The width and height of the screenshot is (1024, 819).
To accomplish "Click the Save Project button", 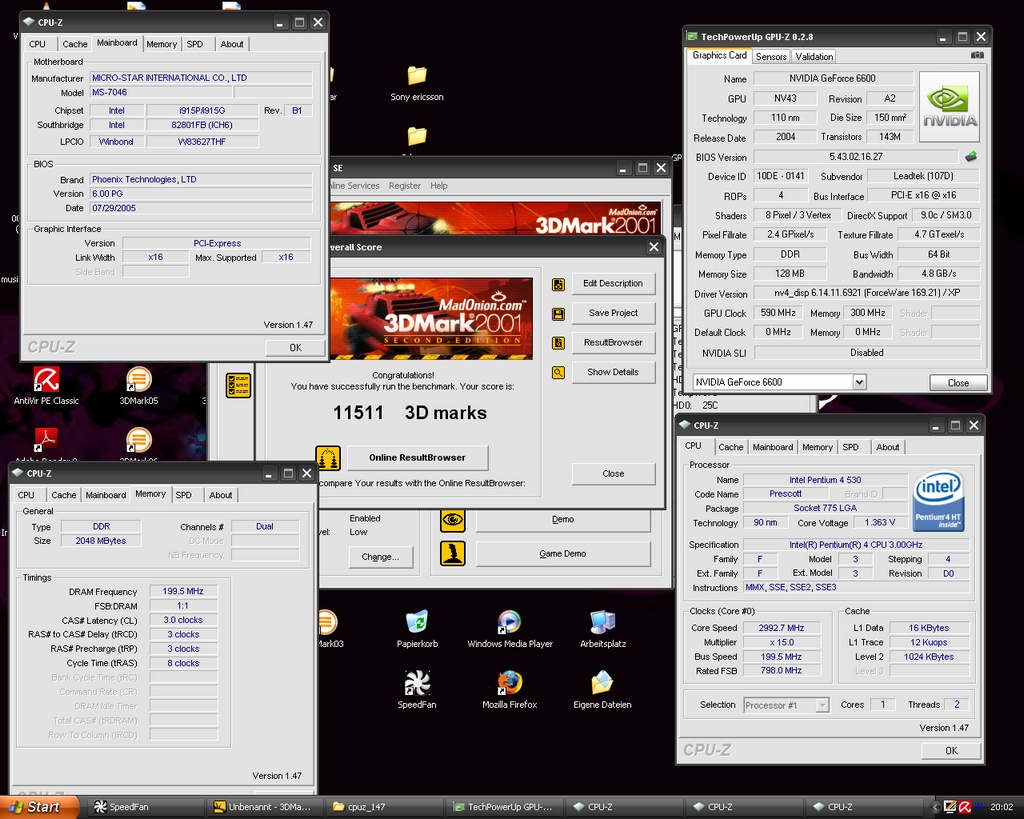I will pos(613,313).
